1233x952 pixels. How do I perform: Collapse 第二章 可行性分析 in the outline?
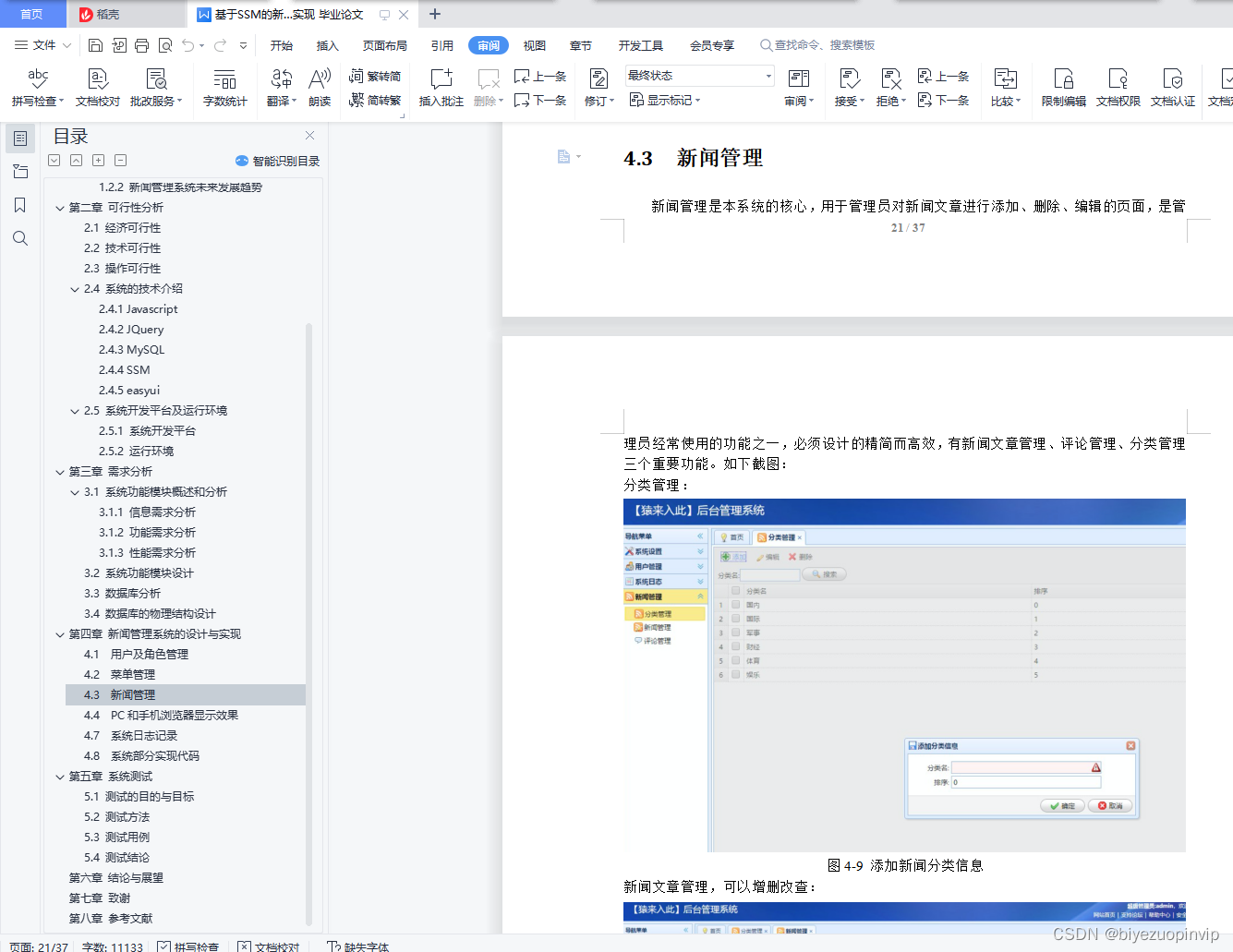60,207
